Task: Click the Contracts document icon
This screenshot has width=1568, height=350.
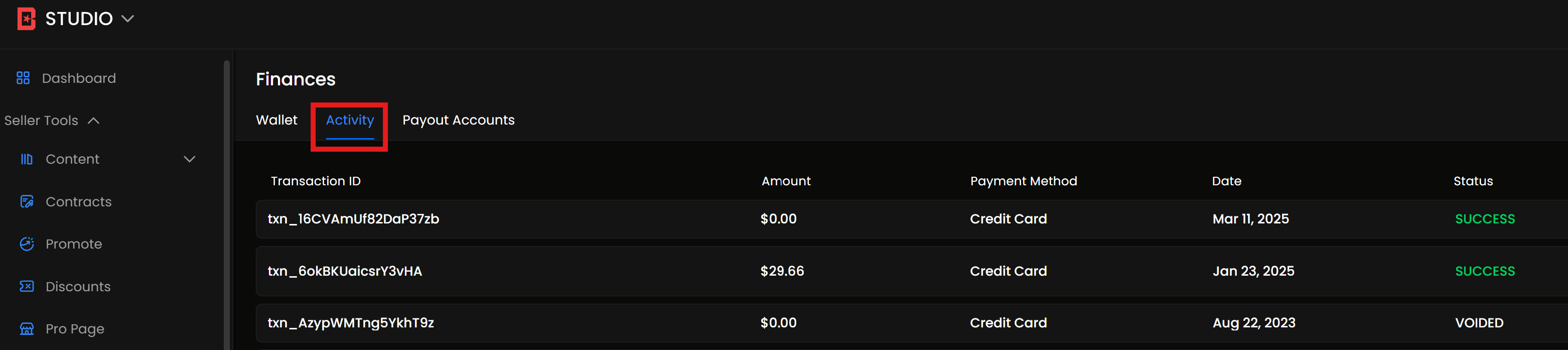Action: pyautogui.click(x=27, y=201)
